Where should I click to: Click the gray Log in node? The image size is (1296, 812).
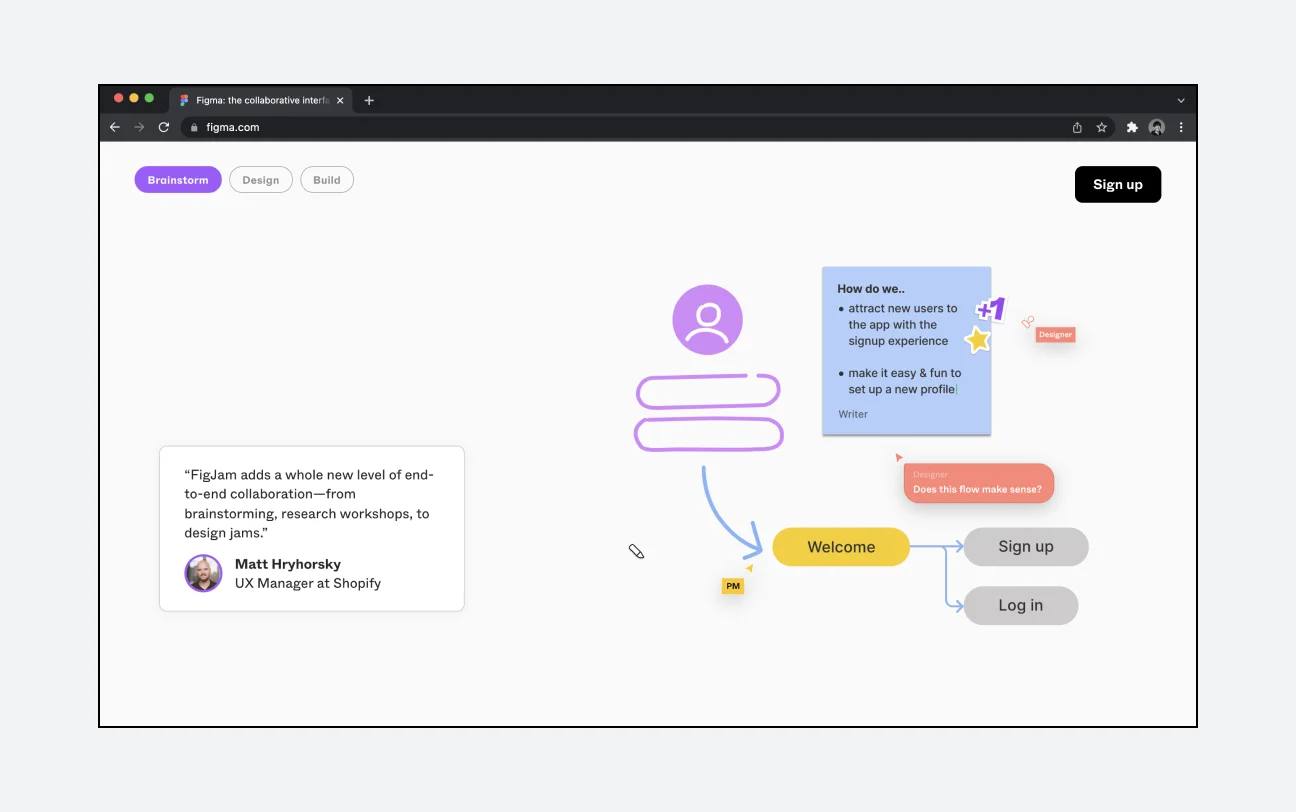(1021, 605)
